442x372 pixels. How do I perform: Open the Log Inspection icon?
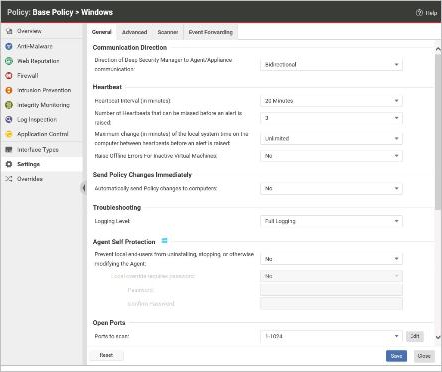9,119
